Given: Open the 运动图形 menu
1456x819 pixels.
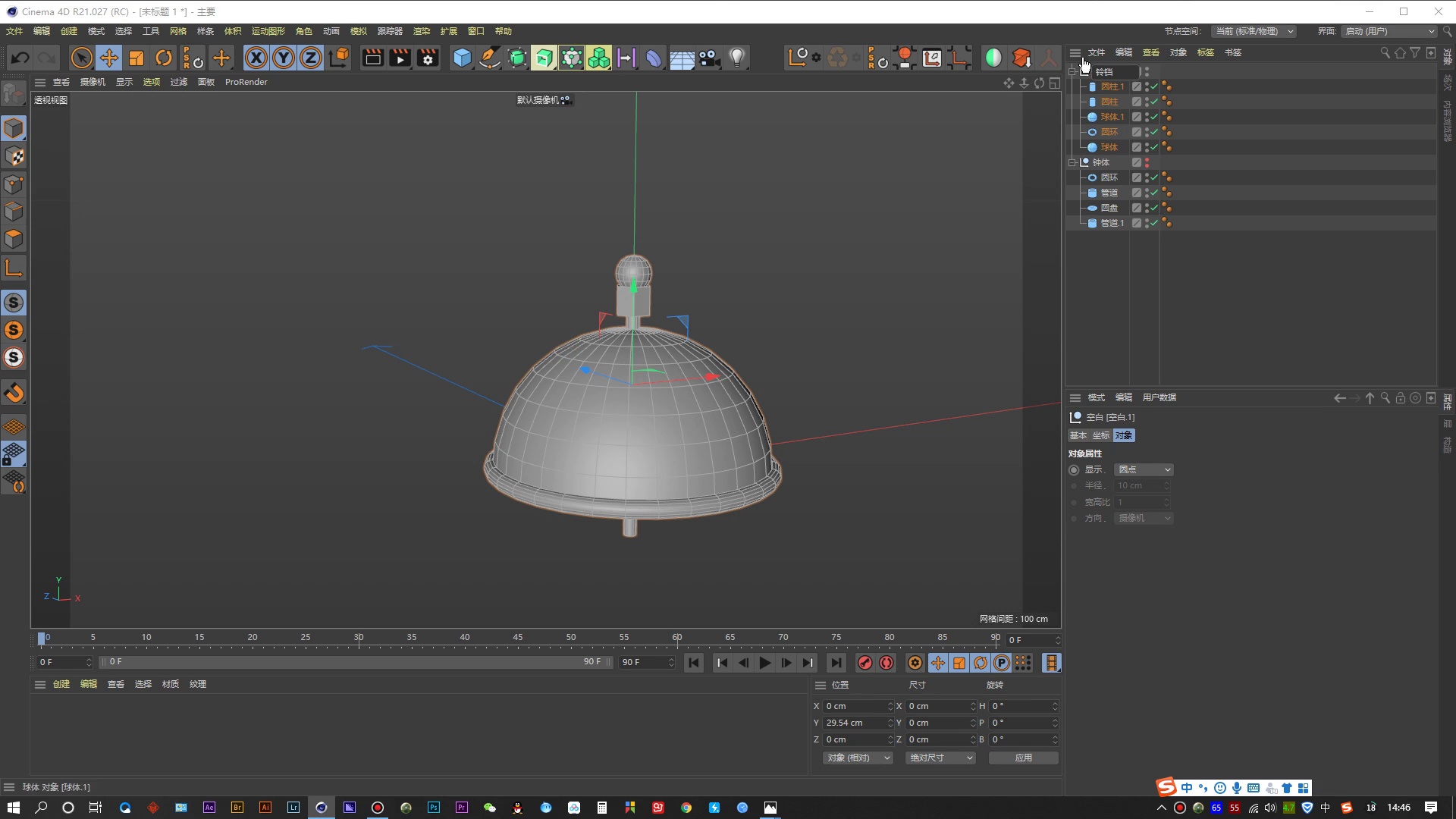Looking at the screenshot, I should tap(268, 31).
